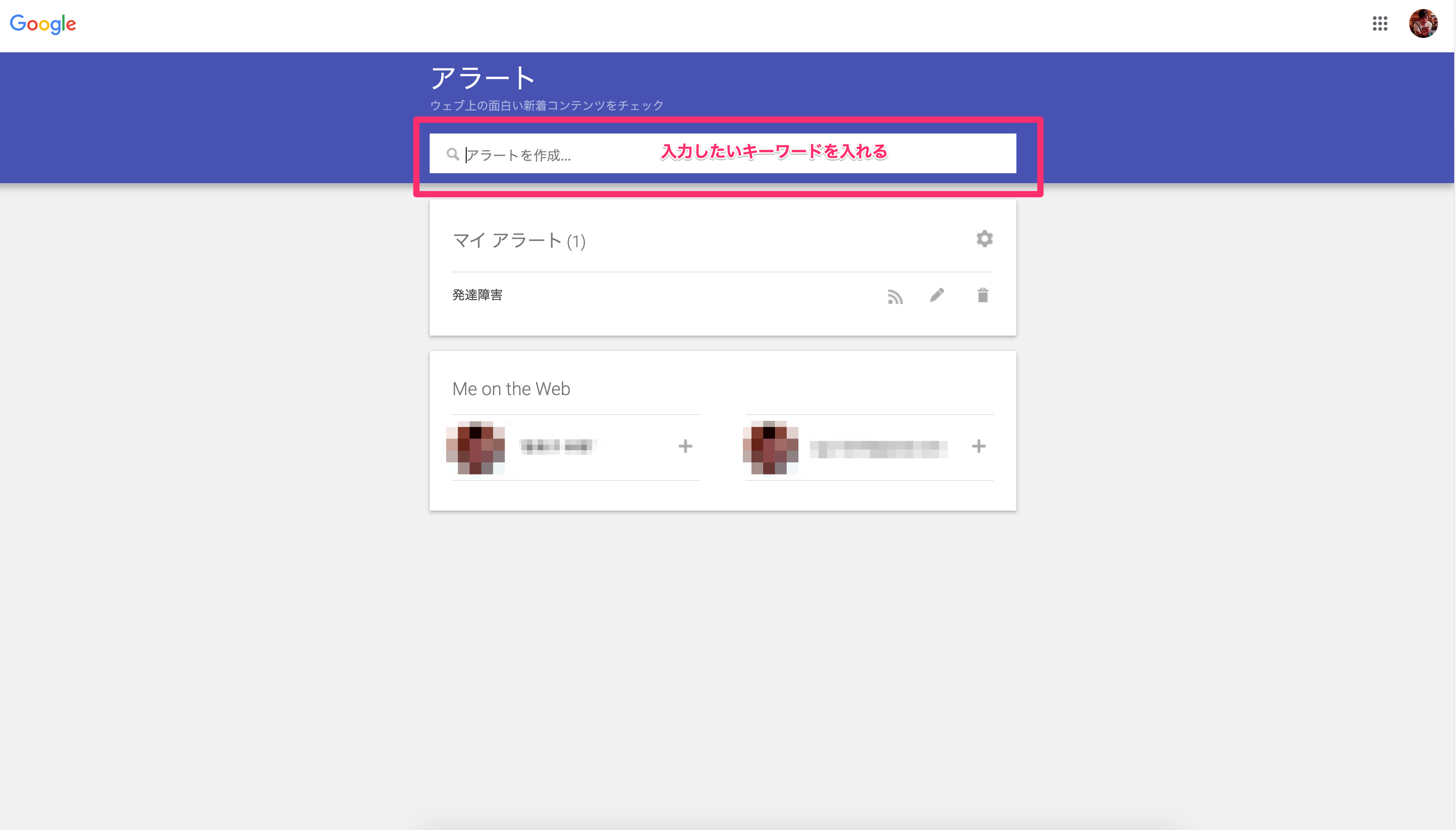The height and width of the screenshot is (830, 1456).
Task: Add second Me on the Web suggestion
Action: point(978,447)
